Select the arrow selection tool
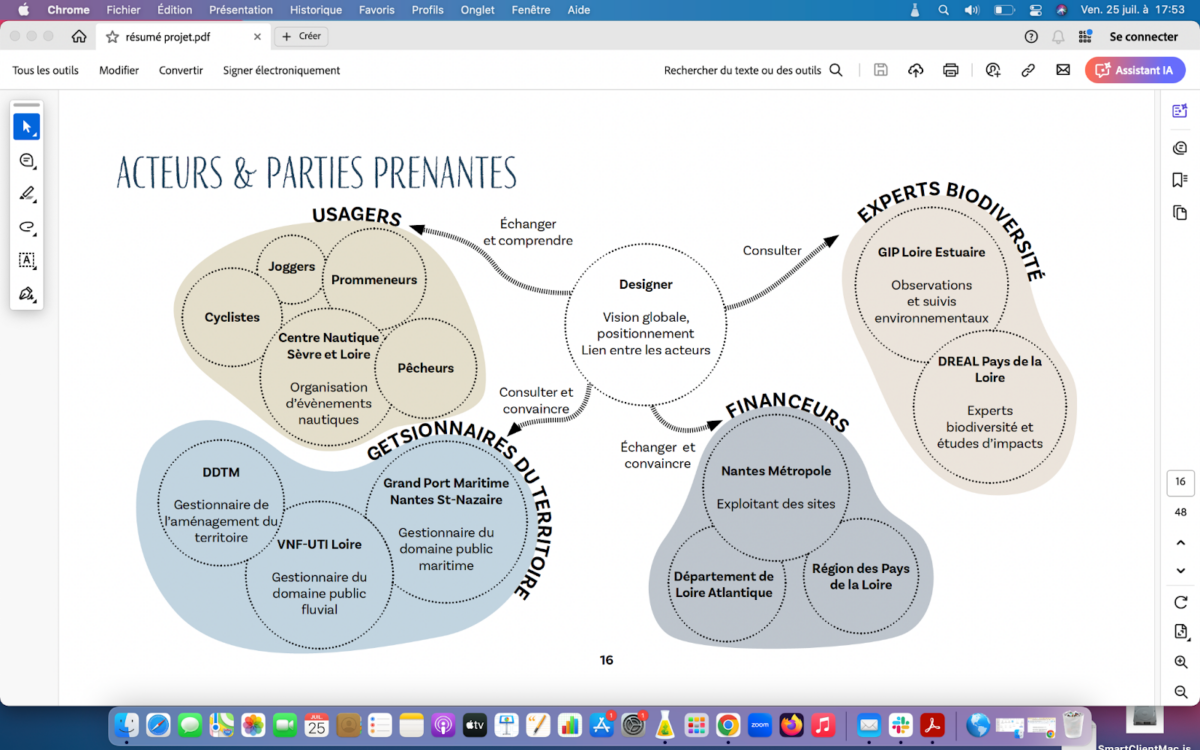The image size is (1200, 750). point(26,127)
